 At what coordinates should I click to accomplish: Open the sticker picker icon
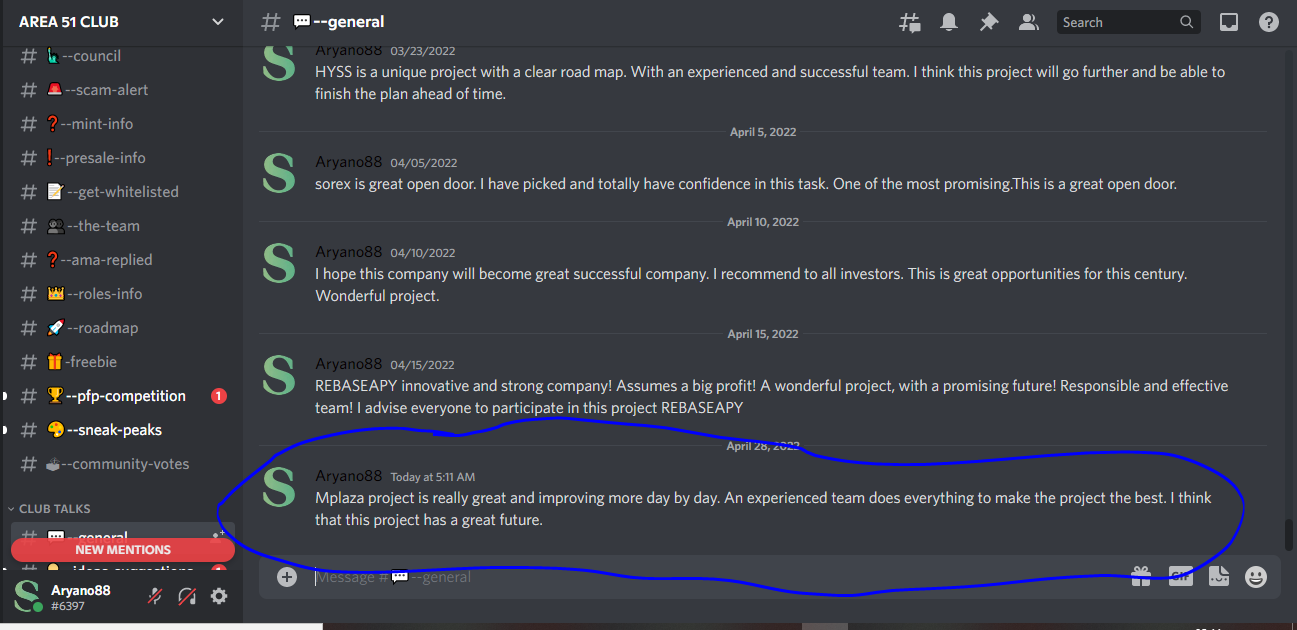pyautogui.click(x=1218, y=576)
